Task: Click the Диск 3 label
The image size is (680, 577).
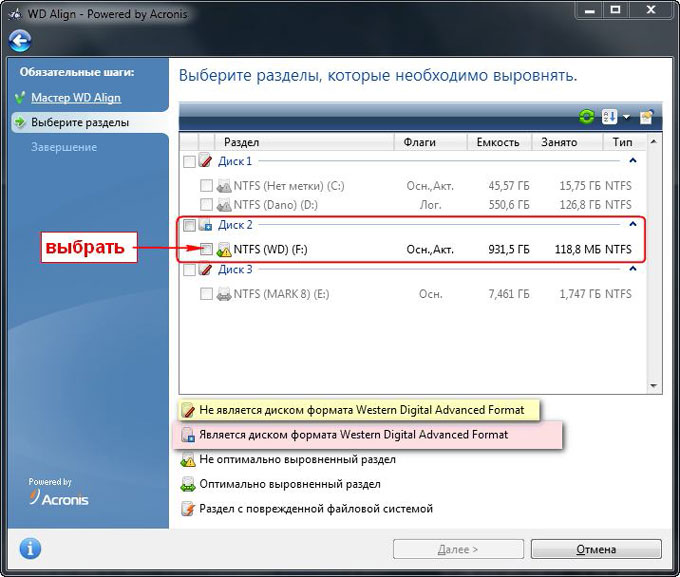Action: coord(235,269)
